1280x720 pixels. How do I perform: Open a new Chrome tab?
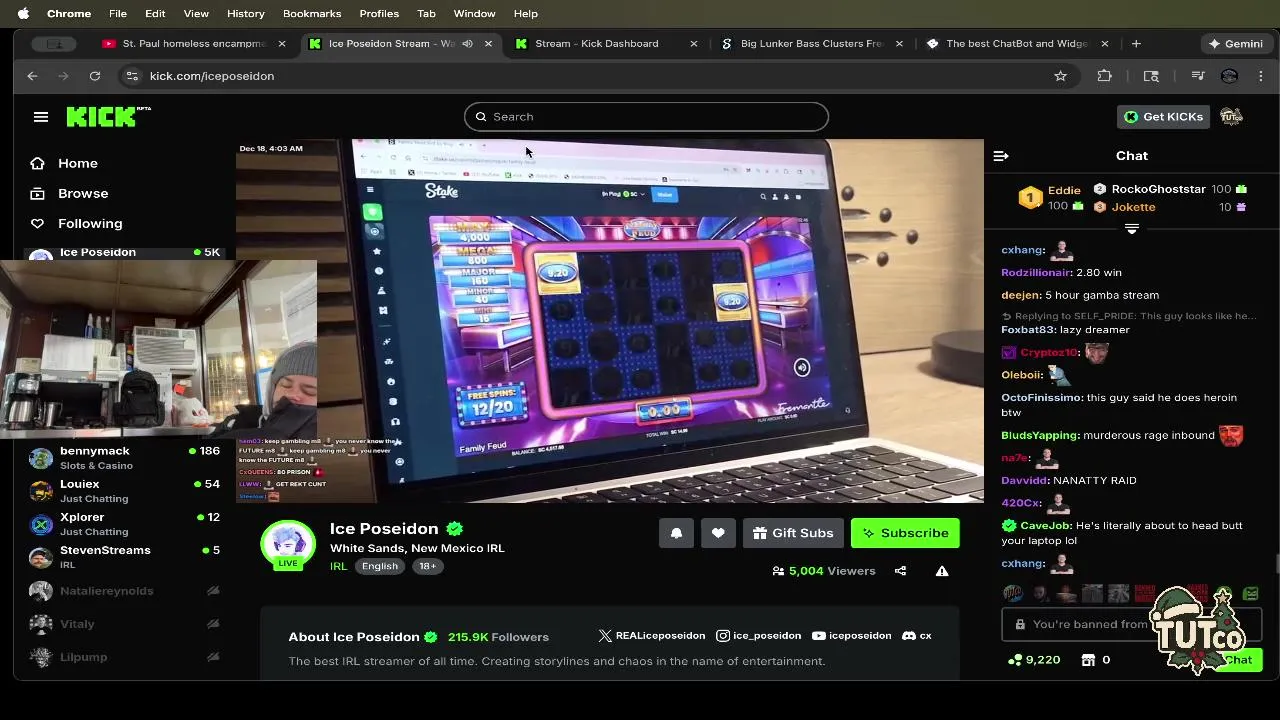point(1136,44)
